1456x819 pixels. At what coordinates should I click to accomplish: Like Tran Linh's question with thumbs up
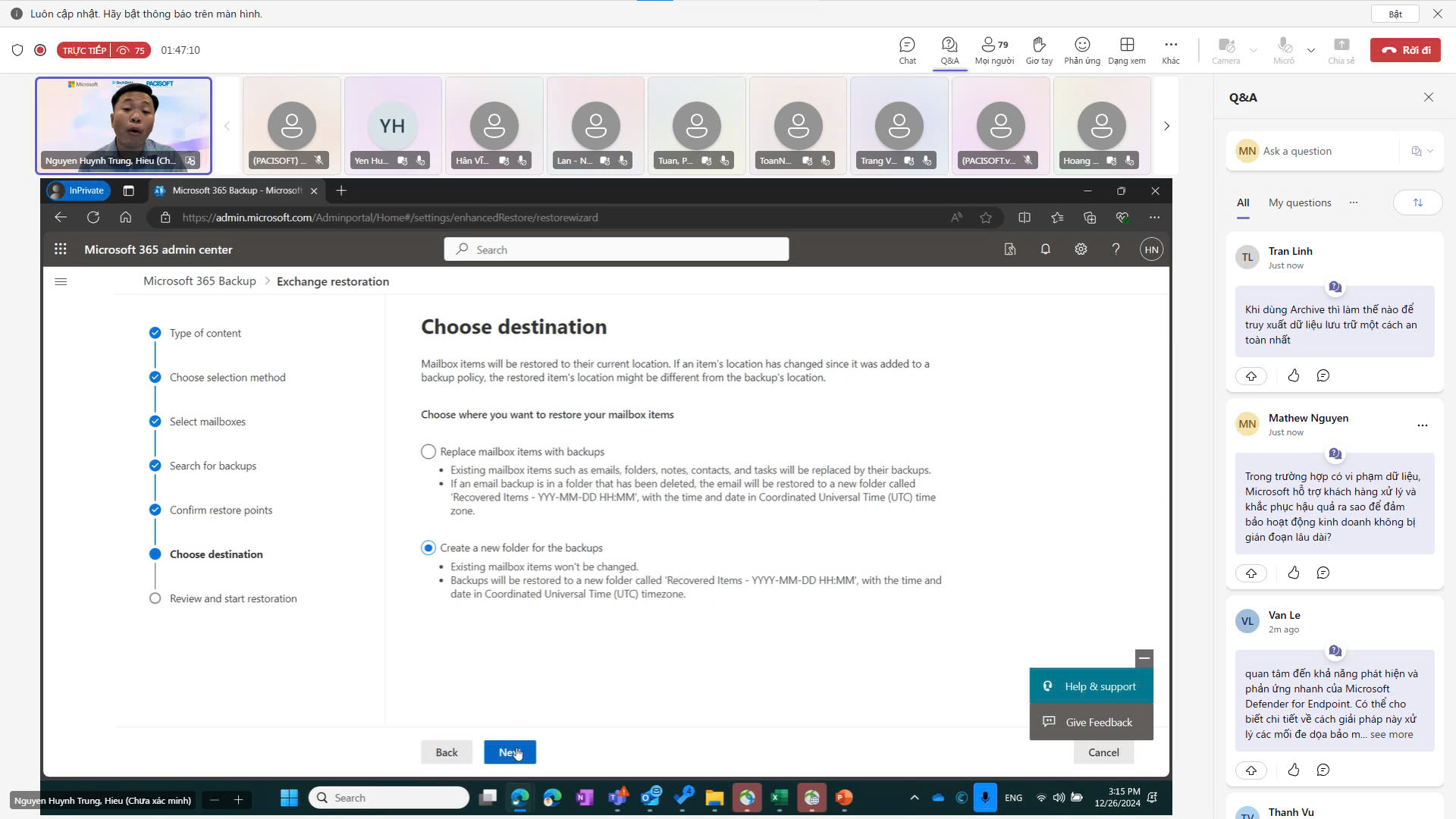(1294, 376)
